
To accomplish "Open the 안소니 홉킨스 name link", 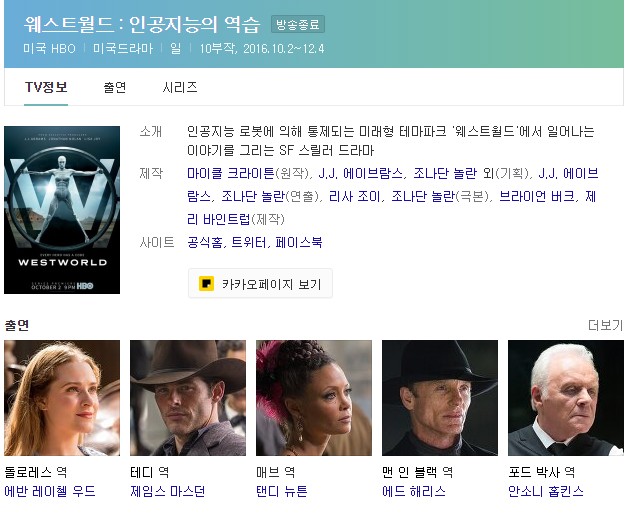I will tap(545, 491).
